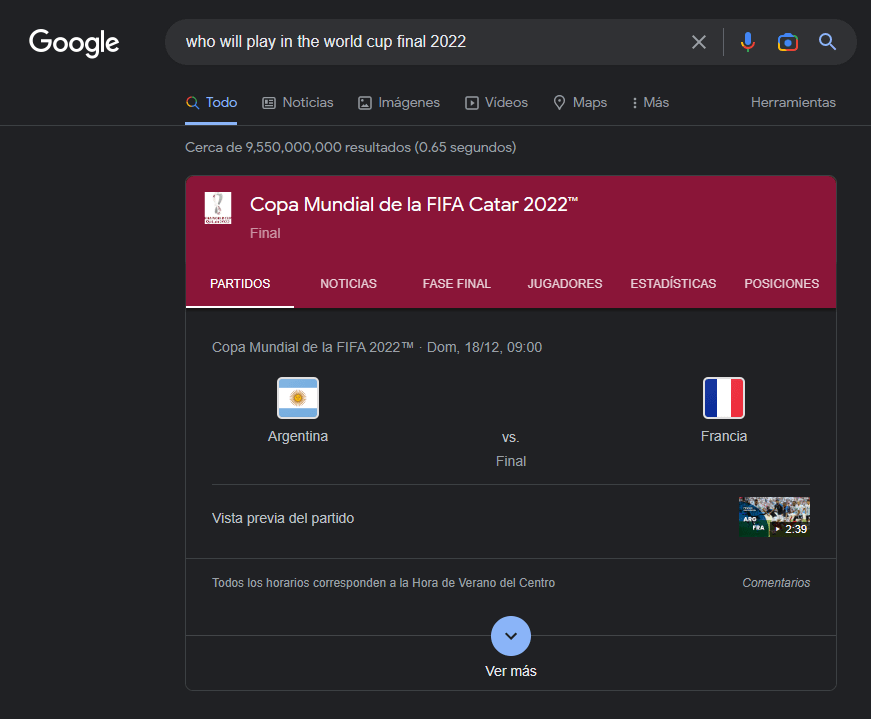Select the FASE FINAL tab
Viewport: 871px width, 719px height.
[x=456, y=284]
